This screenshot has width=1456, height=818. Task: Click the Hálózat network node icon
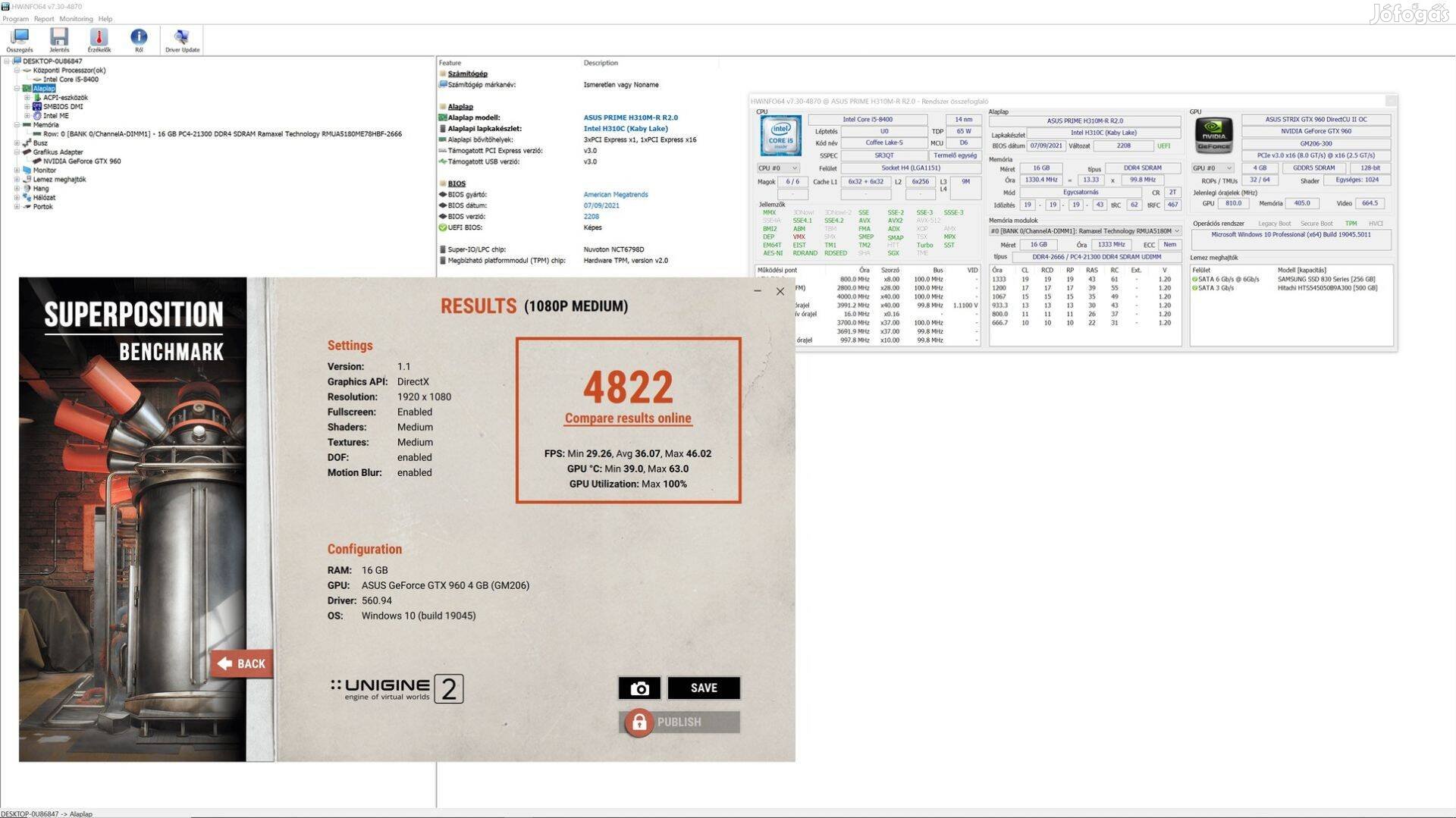[27, 198]
